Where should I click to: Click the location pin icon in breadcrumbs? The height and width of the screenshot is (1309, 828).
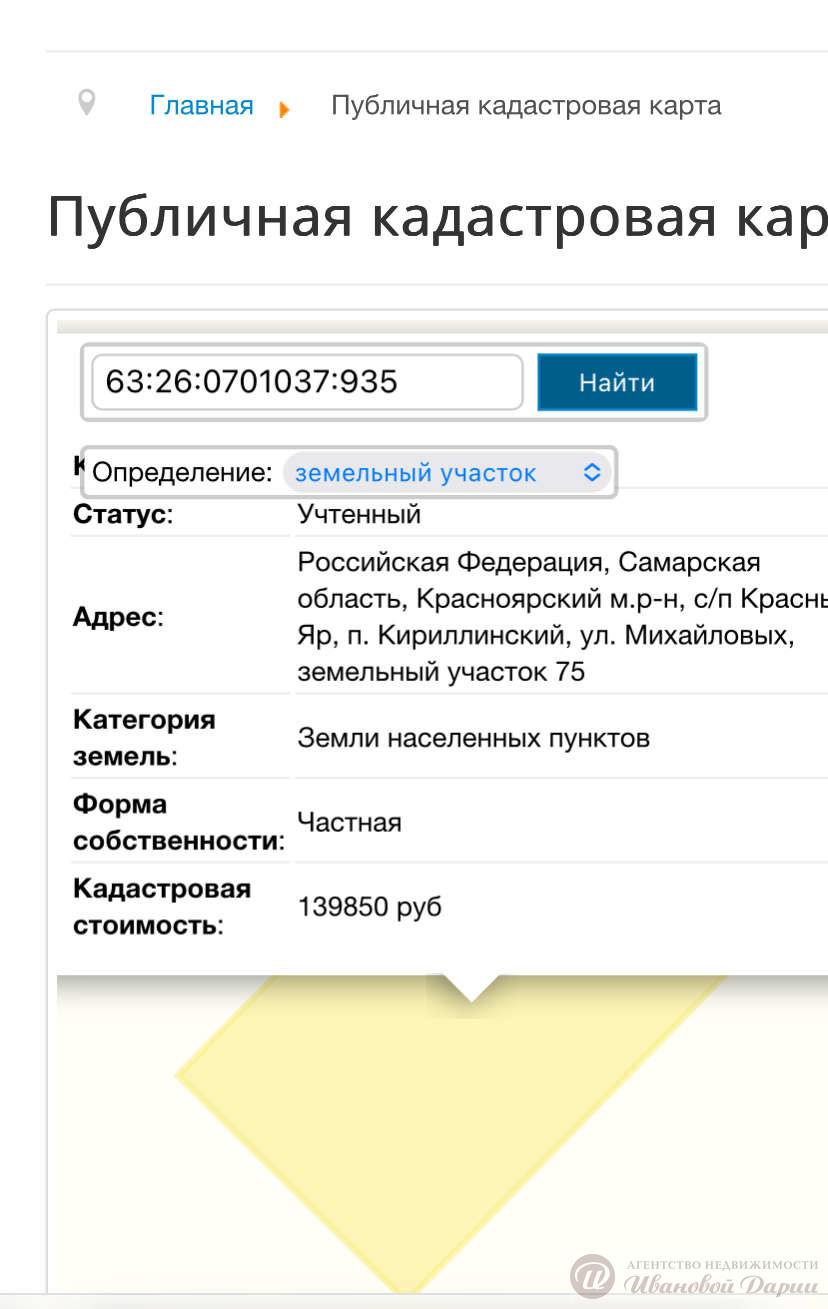click(87, 103)
